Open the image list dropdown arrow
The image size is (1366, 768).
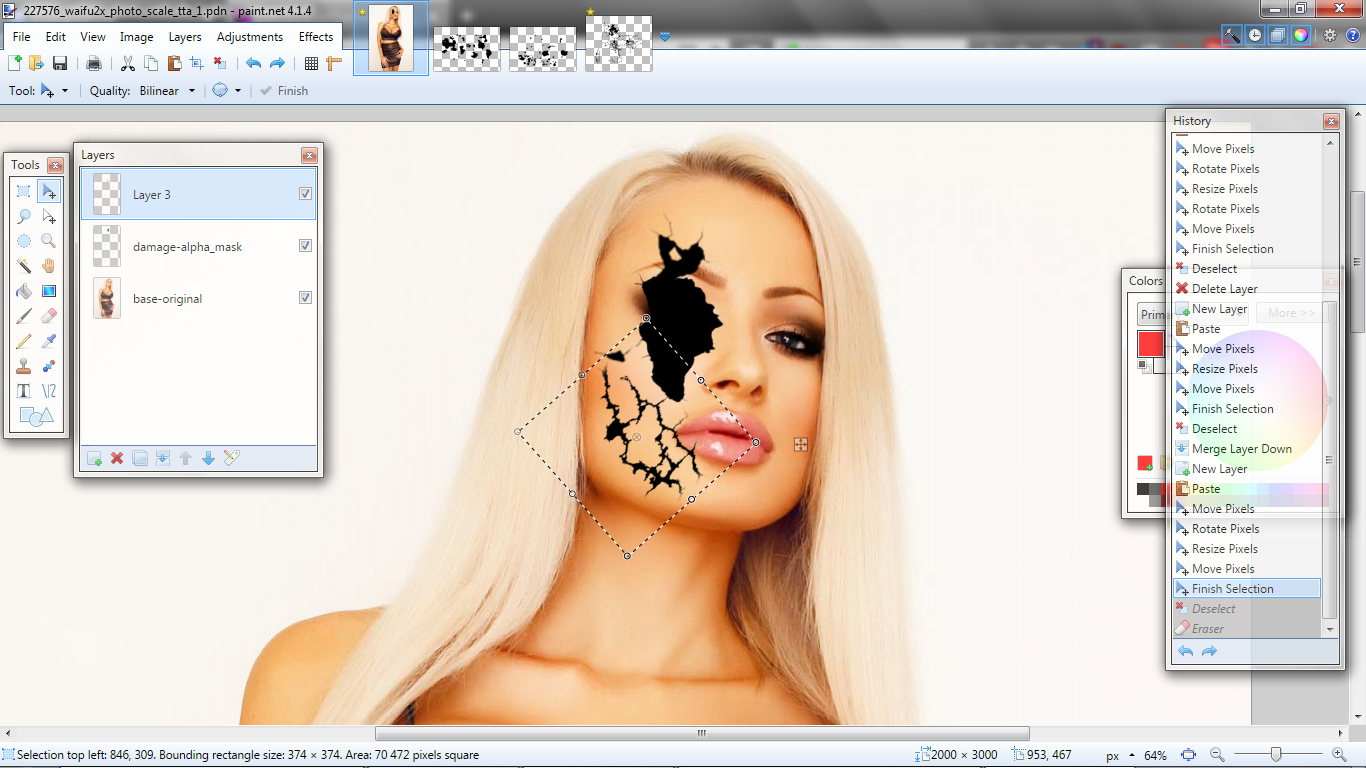coord(665,37)
